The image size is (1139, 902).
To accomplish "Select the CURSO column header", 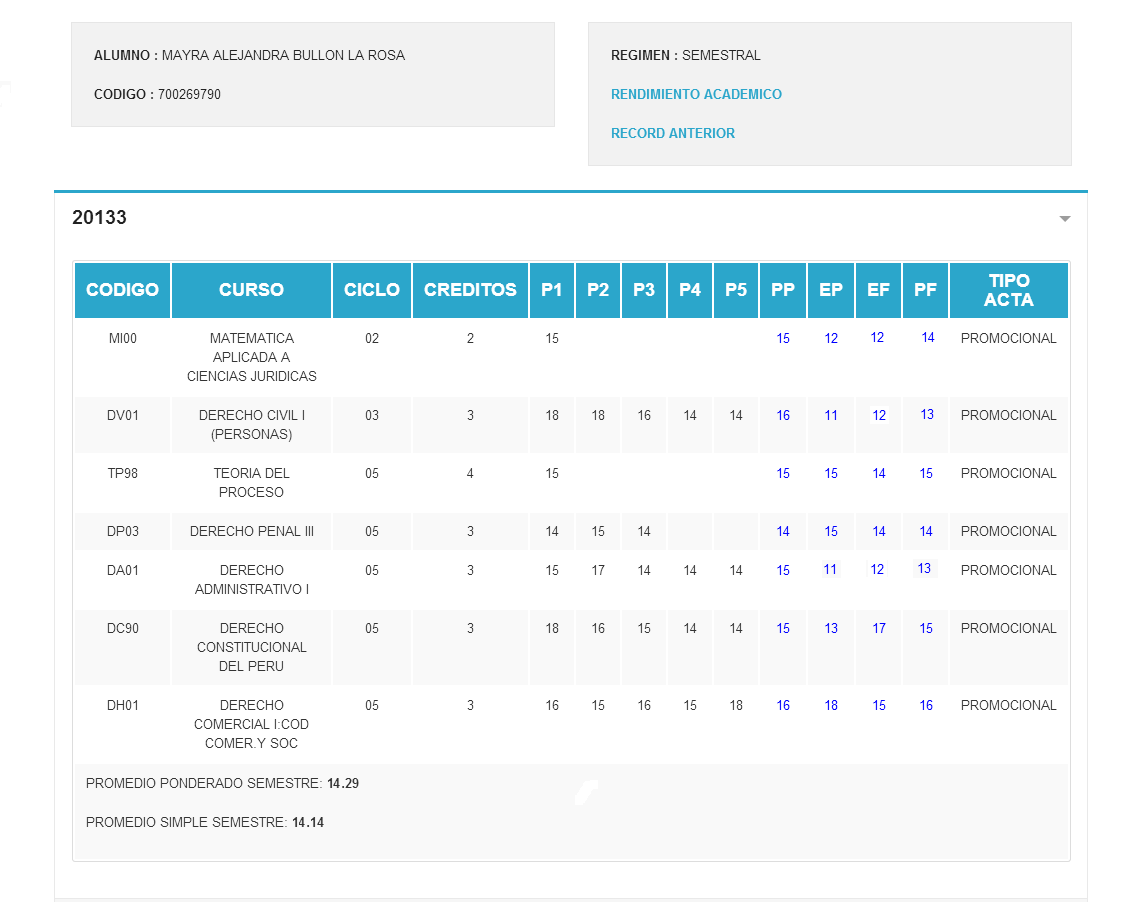I will click(x=251, y=289).
